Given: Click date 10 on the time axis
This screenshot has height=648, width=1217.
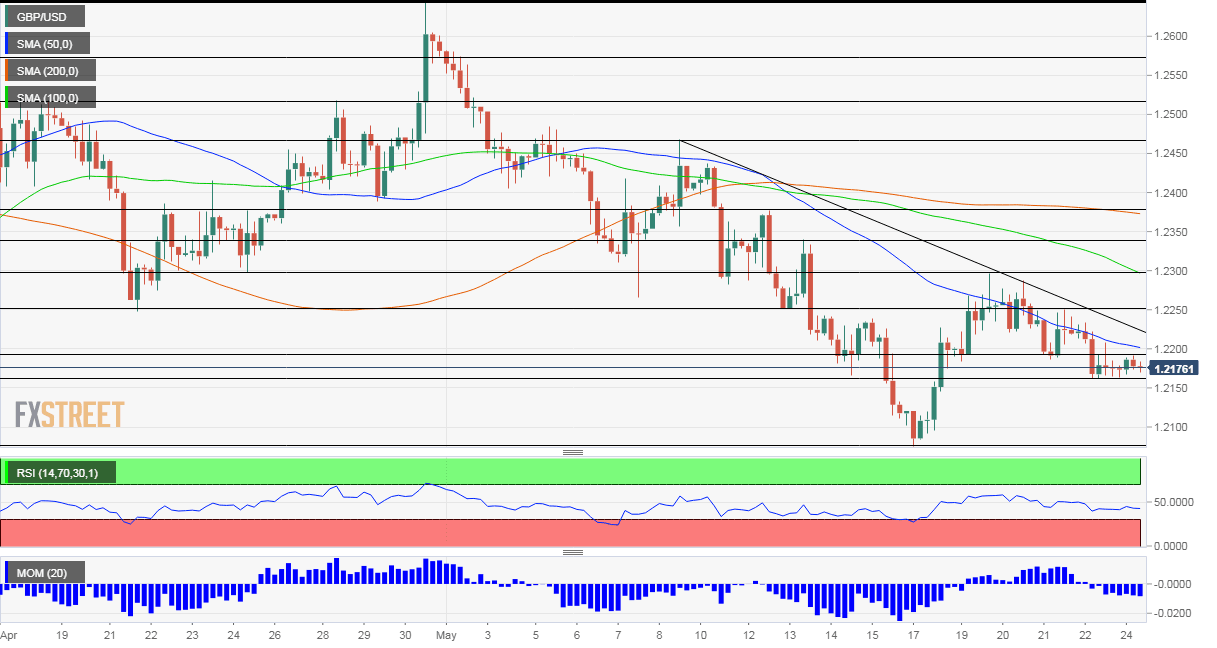Looking at the screenshot, I should (x=700, y=635).
